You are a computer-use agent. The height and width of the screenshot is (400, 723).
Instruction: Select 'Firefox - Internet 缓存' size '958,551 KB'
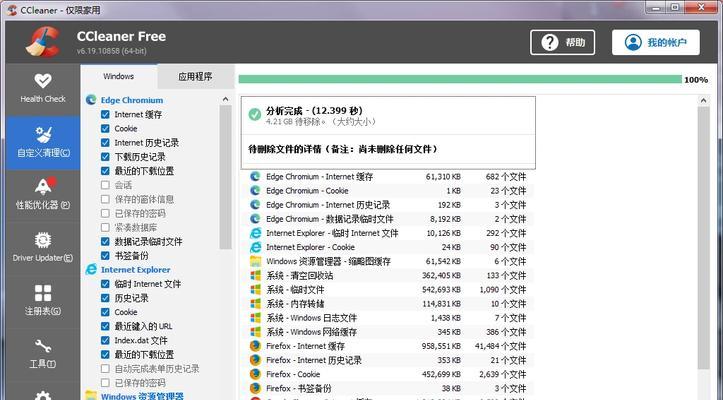[441, 346]
